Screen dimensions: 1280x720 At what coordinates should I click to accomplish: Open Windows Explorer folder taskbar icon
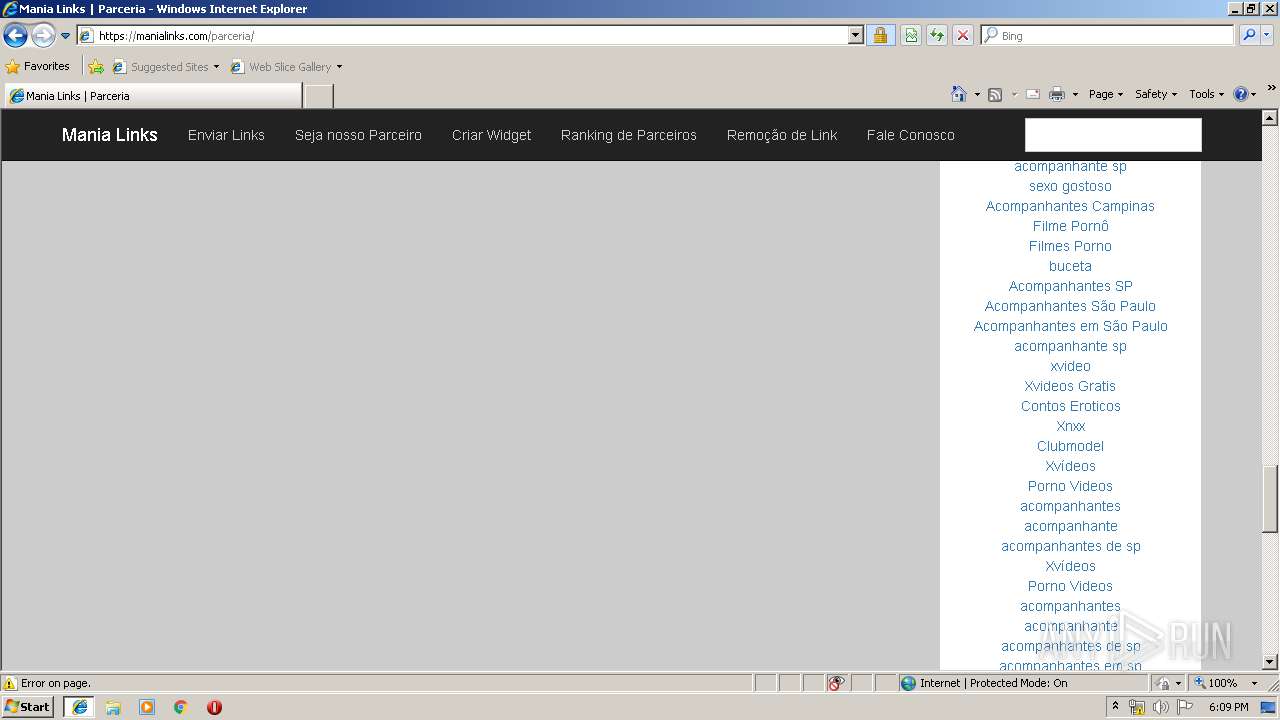[x=113, y=707]
